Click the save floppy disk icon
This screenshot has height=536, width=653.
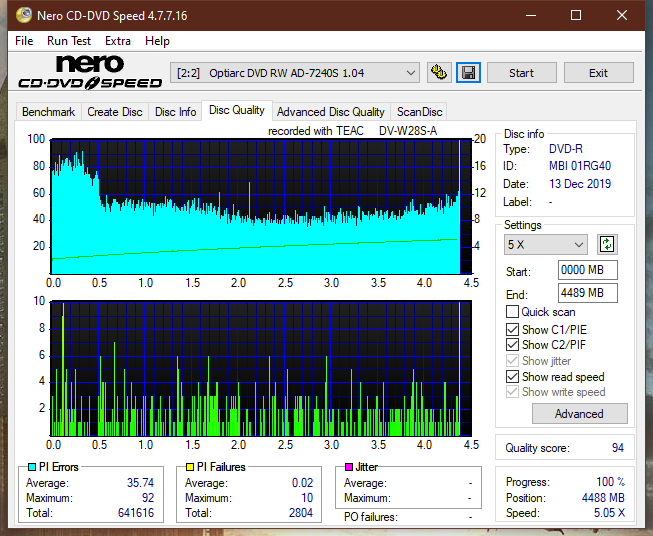click(469, 73)
